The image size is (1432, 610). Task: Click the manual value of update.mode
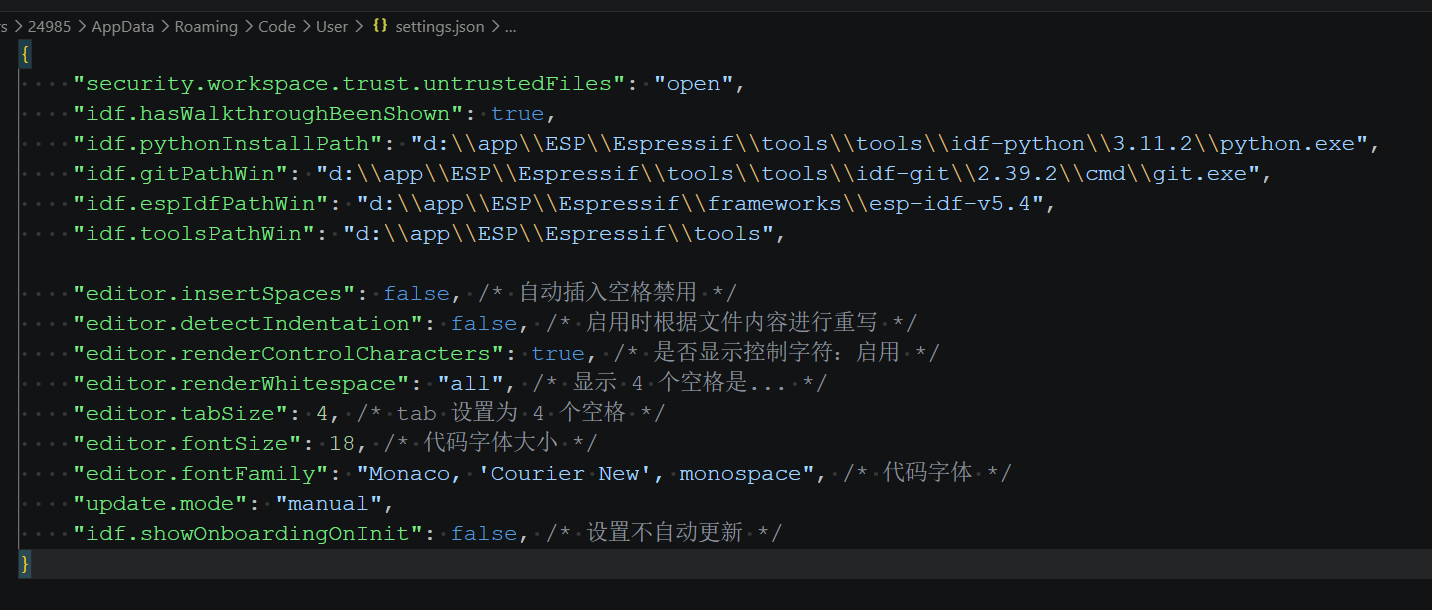click(329, 502)
